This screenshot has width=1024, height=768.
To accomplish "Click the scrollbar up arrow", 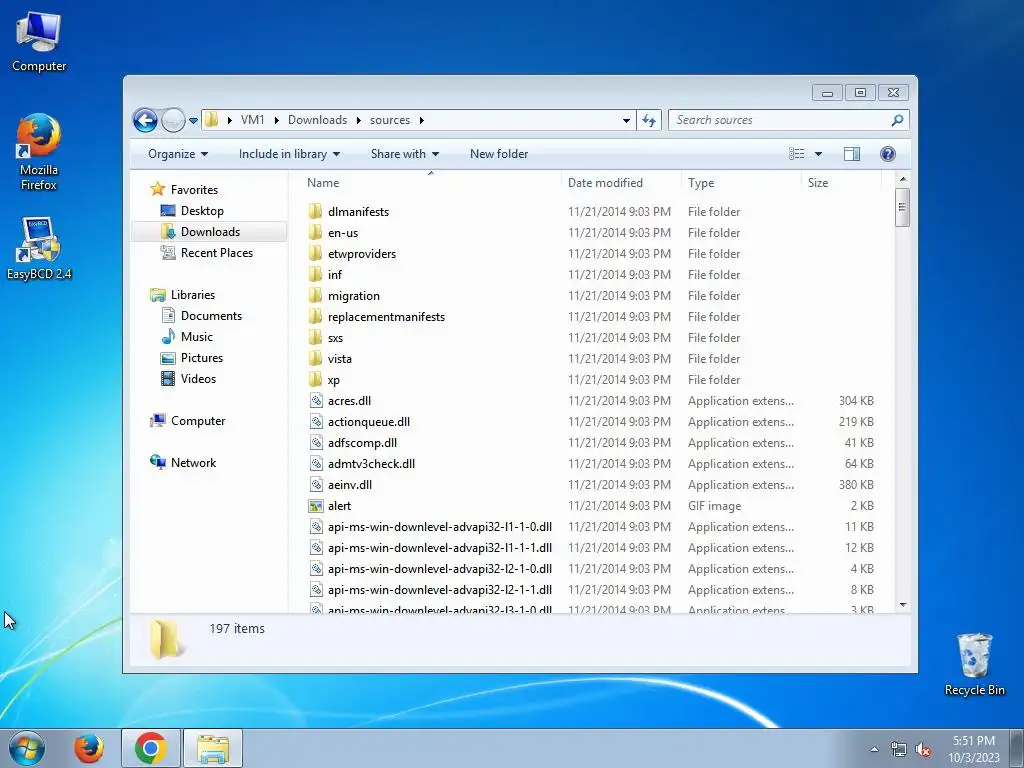I will coord(903,179).
